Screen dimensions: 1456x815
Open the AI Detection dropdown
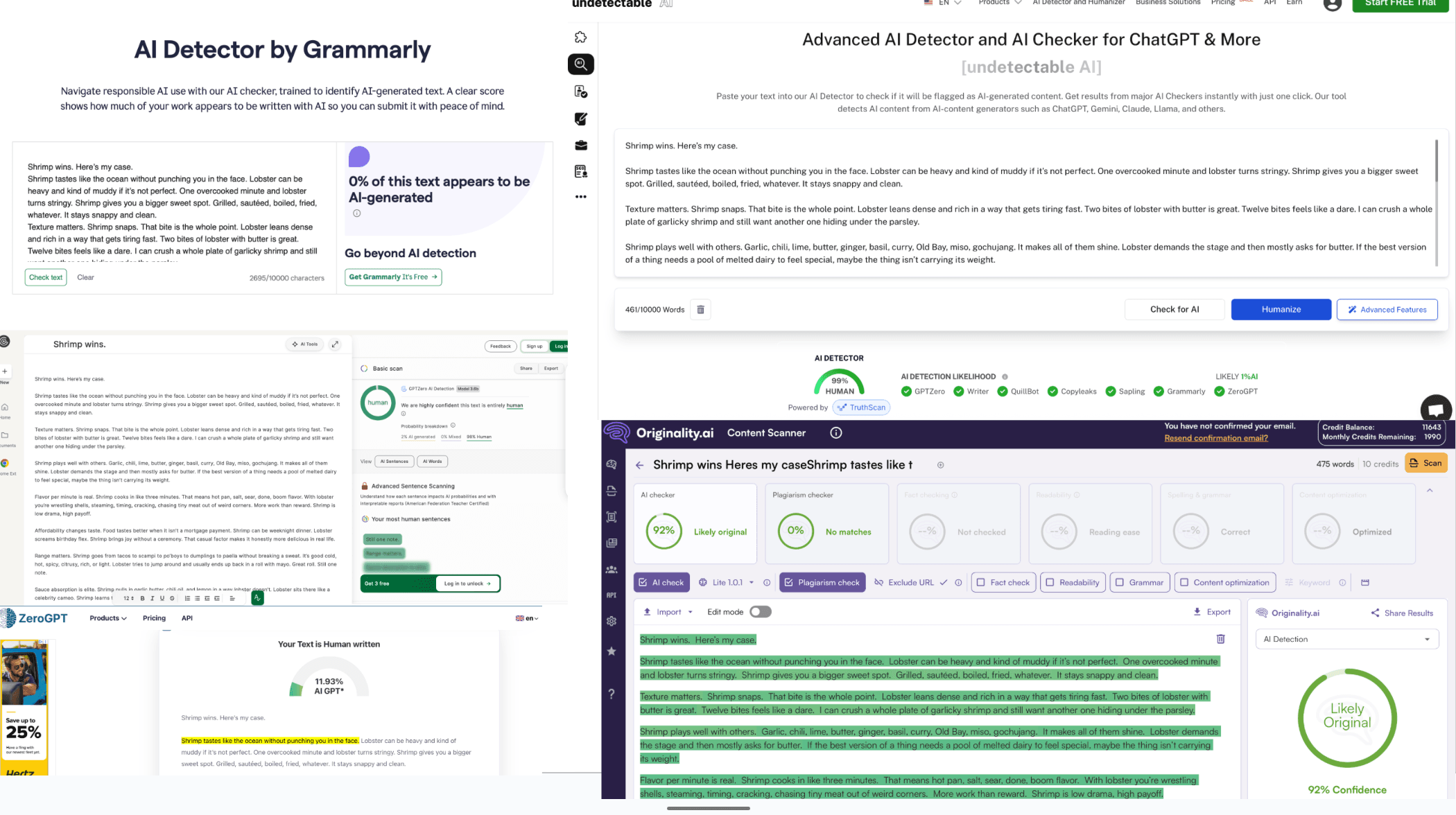coord(1346,640)
